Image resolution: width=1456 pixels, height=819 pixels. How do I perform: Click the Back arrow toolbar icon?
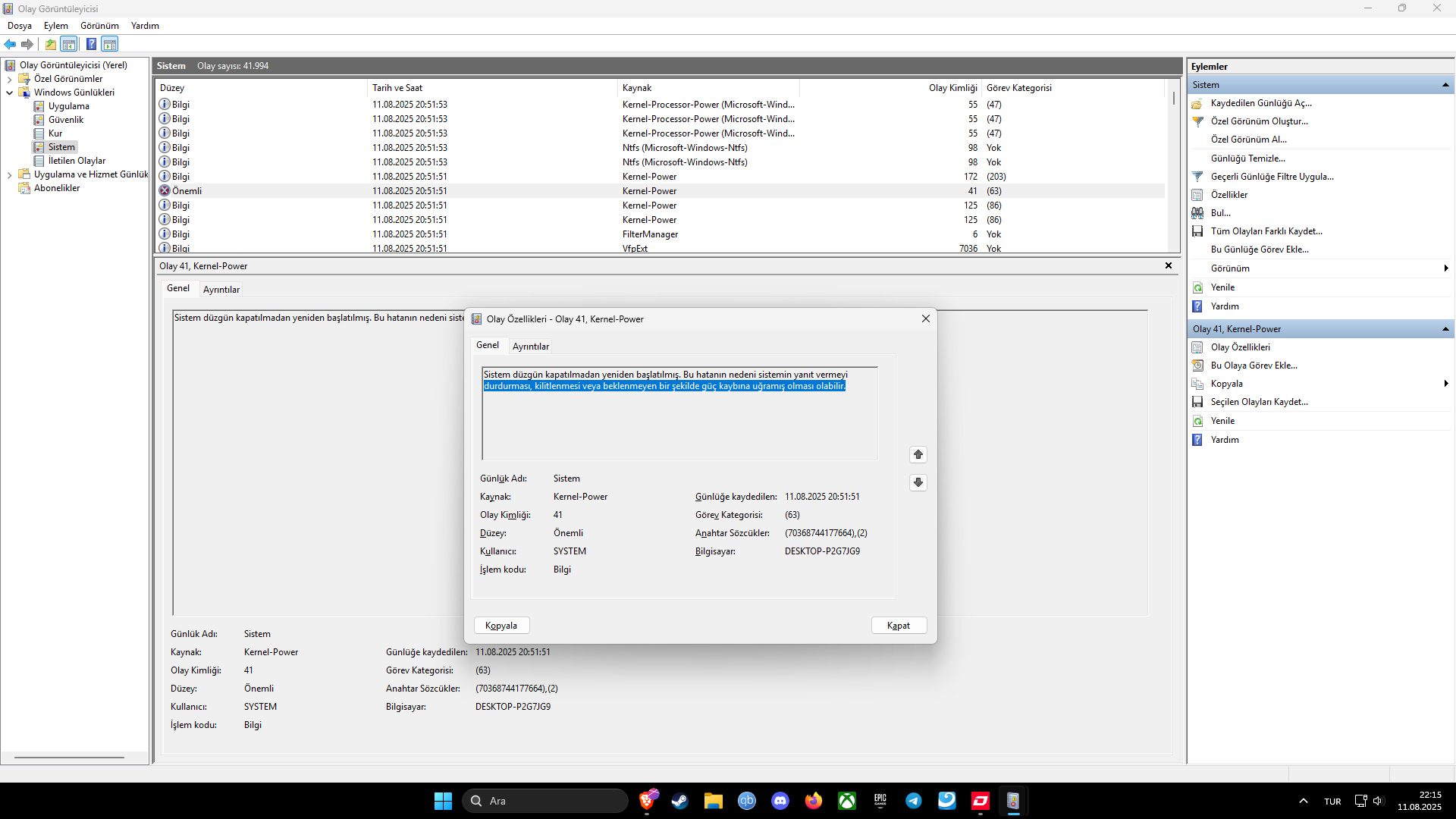coord(10,44)
